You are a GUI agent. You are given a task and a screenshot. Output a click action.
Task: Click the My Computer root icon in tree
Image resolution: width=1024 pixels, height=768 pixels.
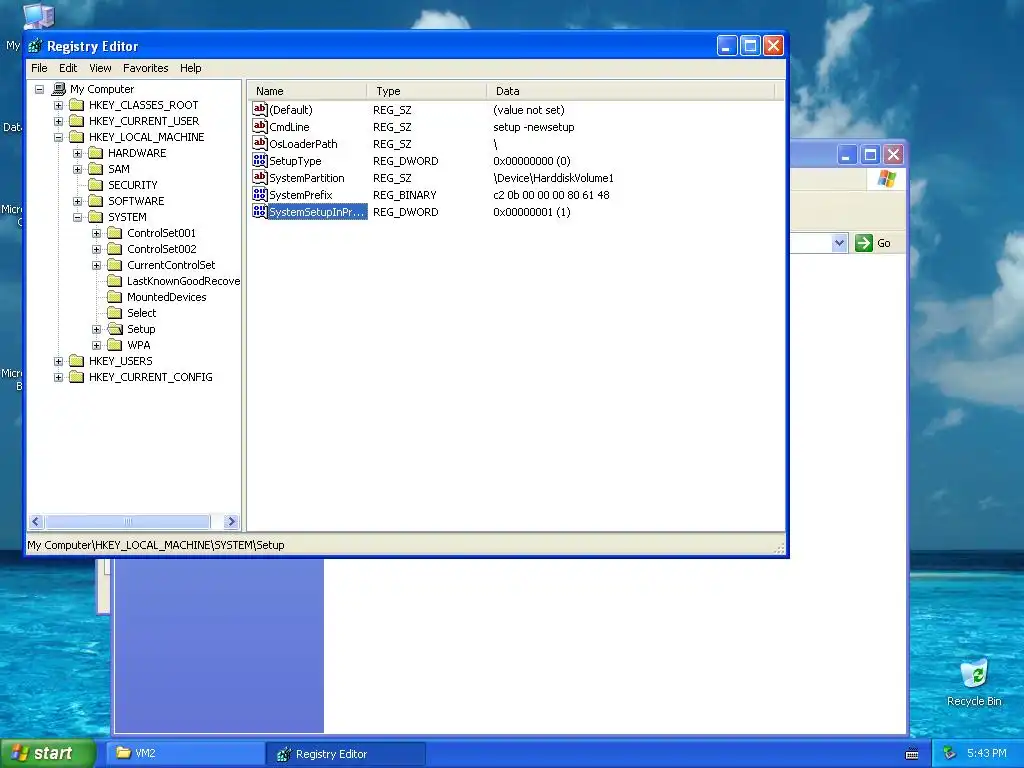[x=59, y=89]
